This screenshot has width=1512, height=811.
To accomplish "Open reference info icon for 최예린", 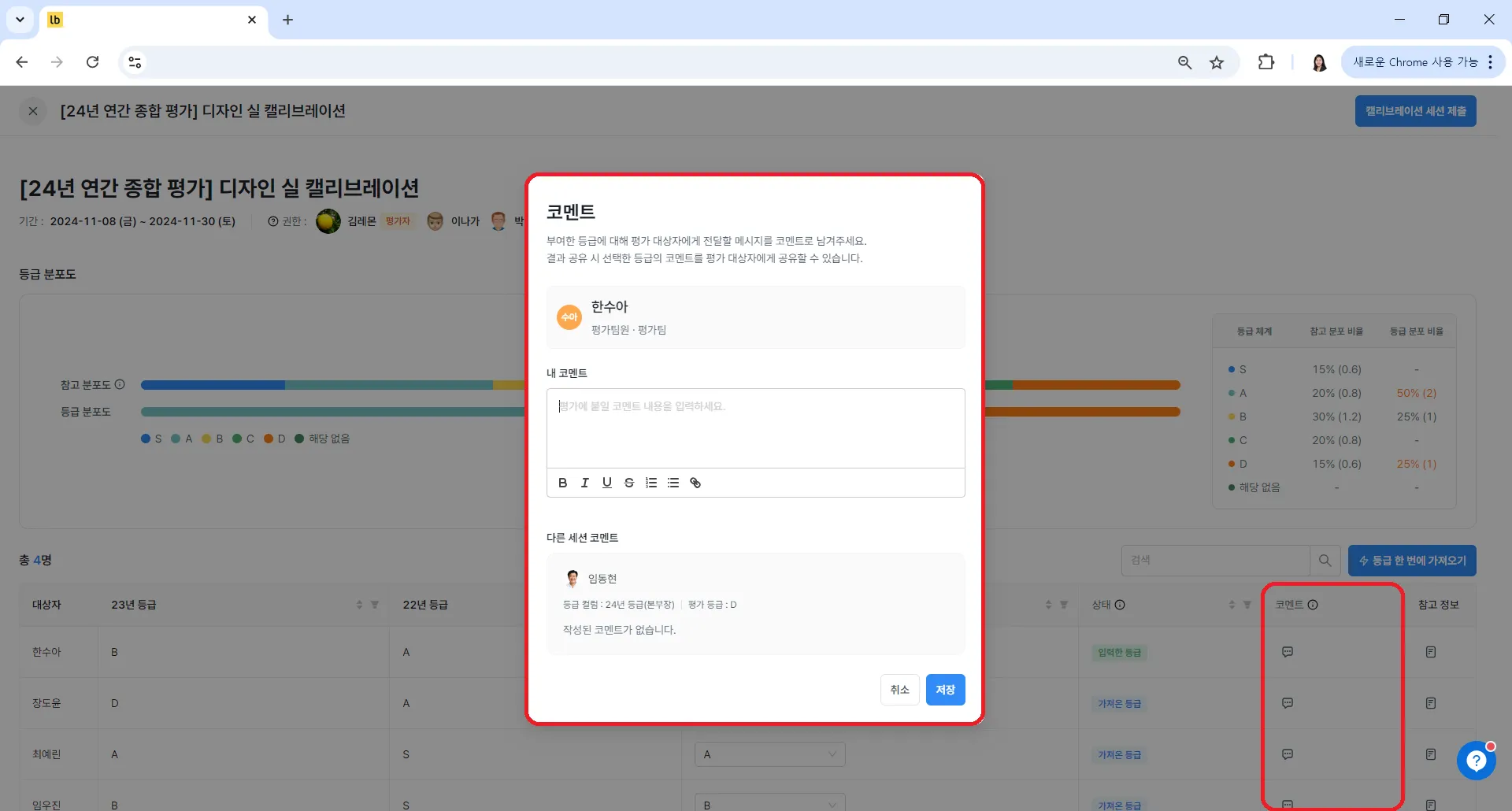I will [x=1431, y=754].
